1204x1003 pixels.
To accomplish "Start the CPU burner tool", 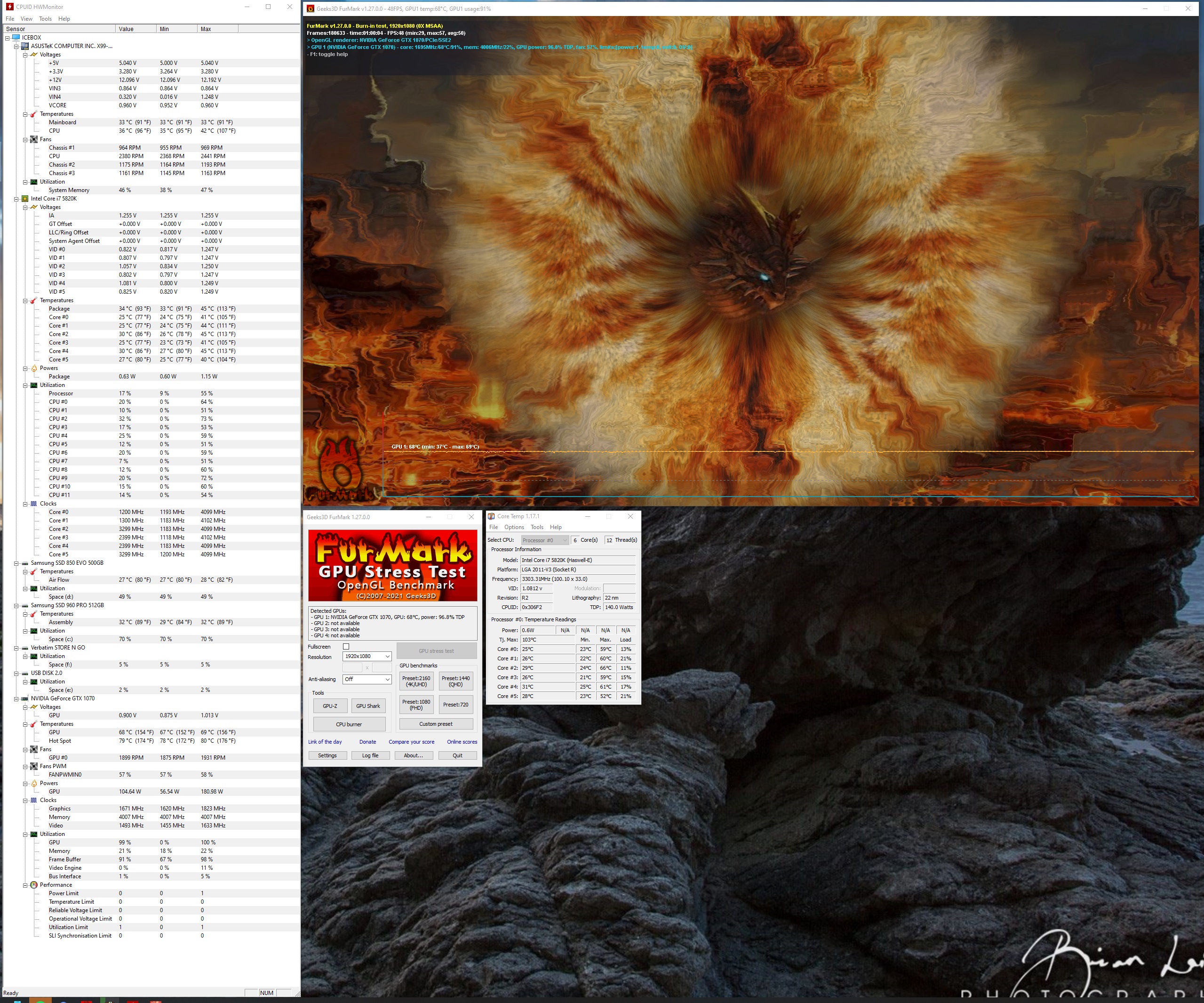I will click(x=349, y=724).
